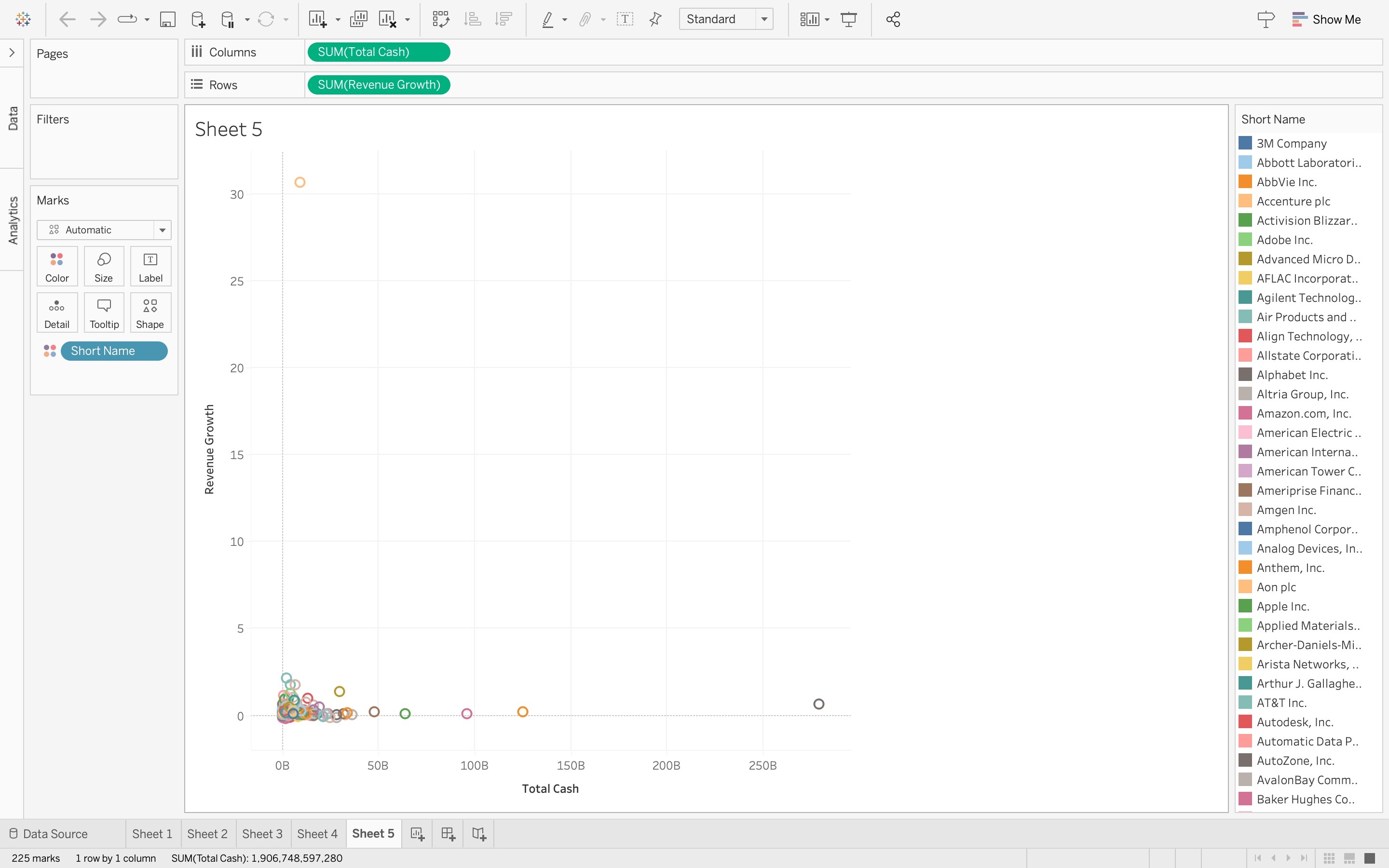The height and width of the screenshot is (868, 1389).
Task: Click the Share workbook icon
Action: (x=893, y=19)
